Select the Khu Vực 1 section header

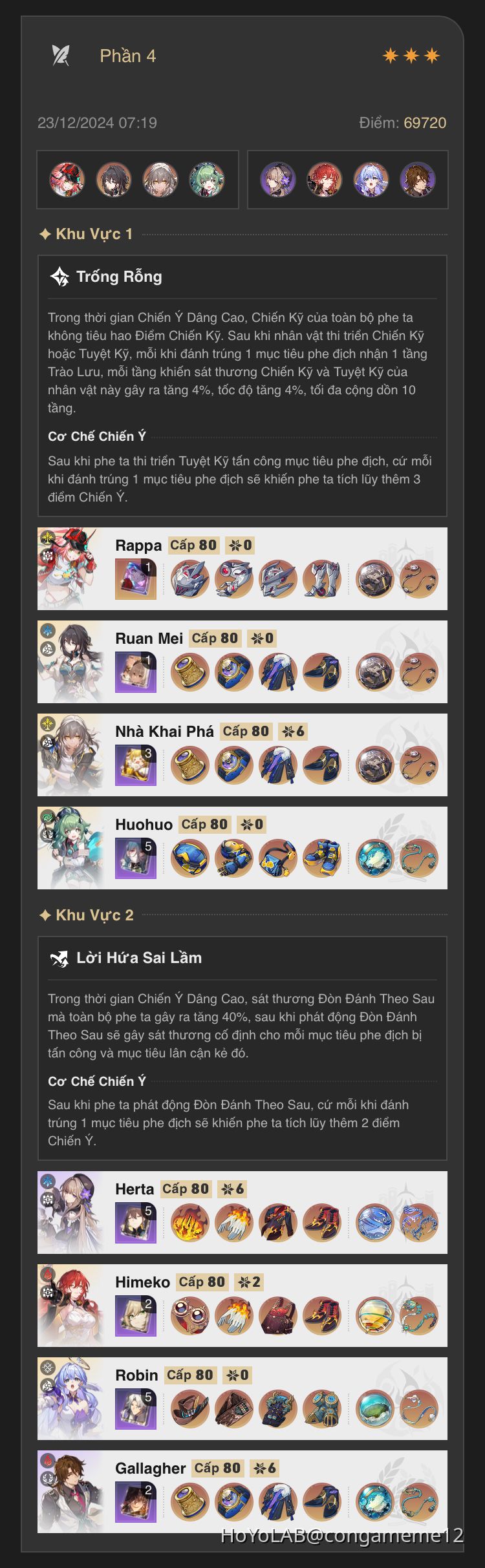[x=87, y=234]
